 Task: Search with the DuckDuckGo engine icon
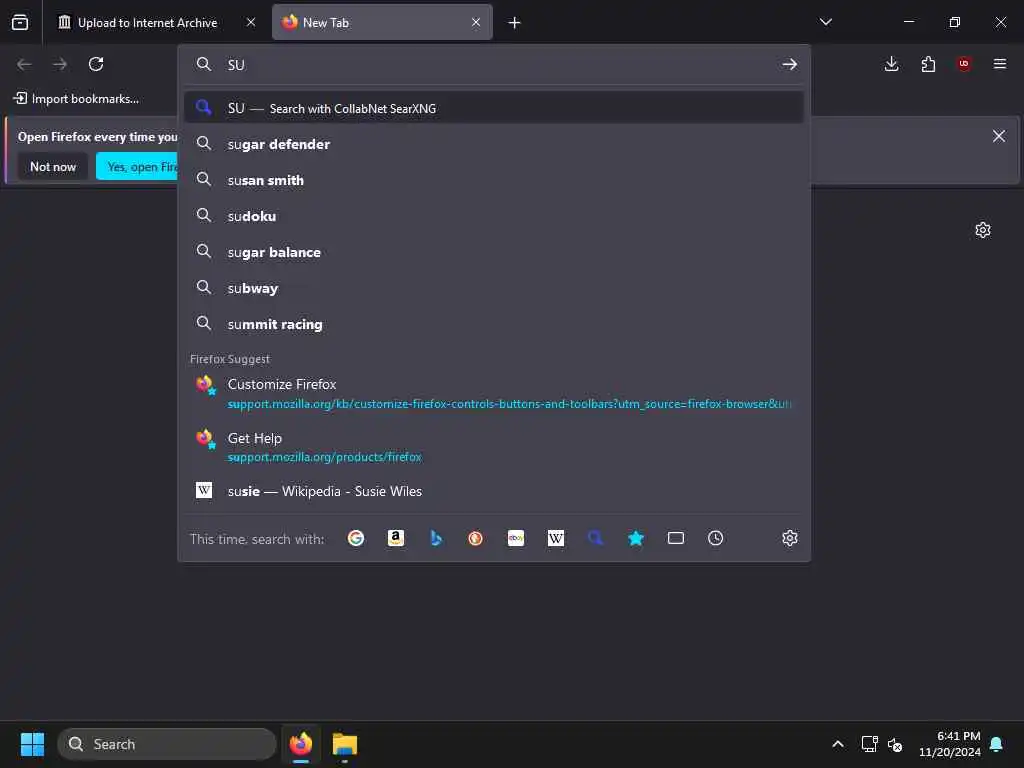[x=475, y=538]
